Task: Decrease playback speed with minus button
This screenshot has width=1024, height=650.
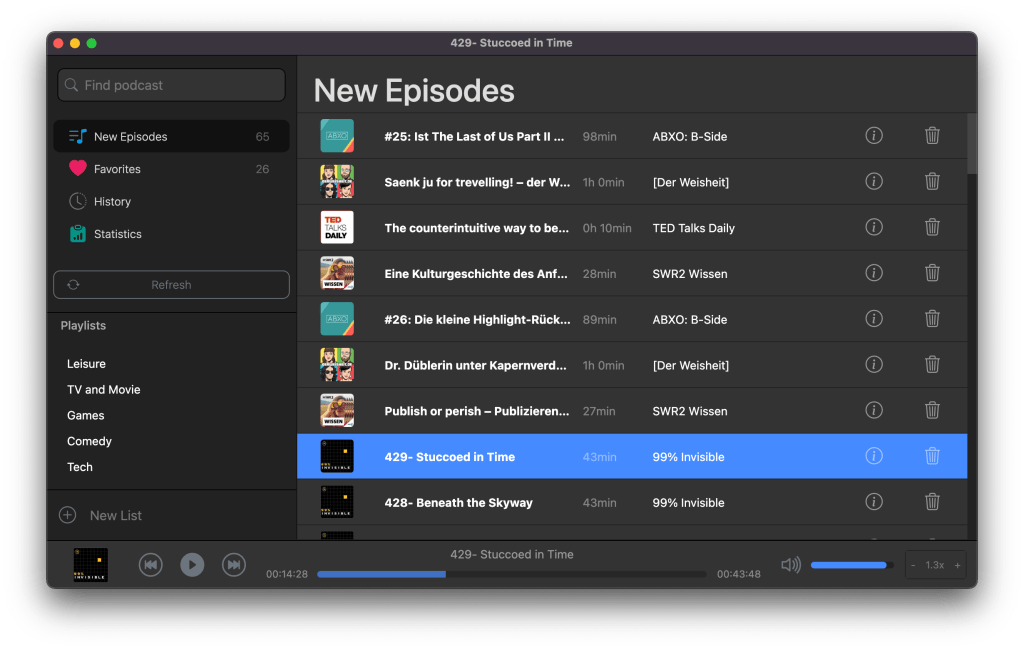Action: click(913, 565)
